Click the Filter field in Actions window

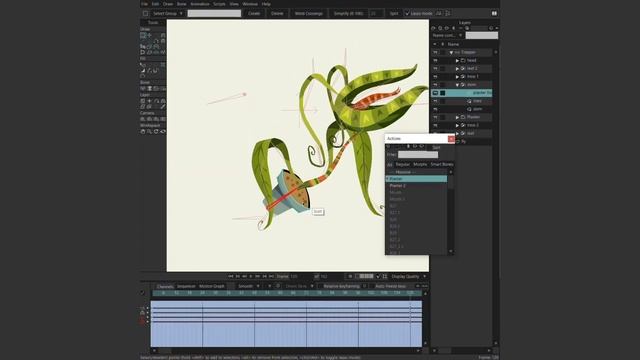418,155
